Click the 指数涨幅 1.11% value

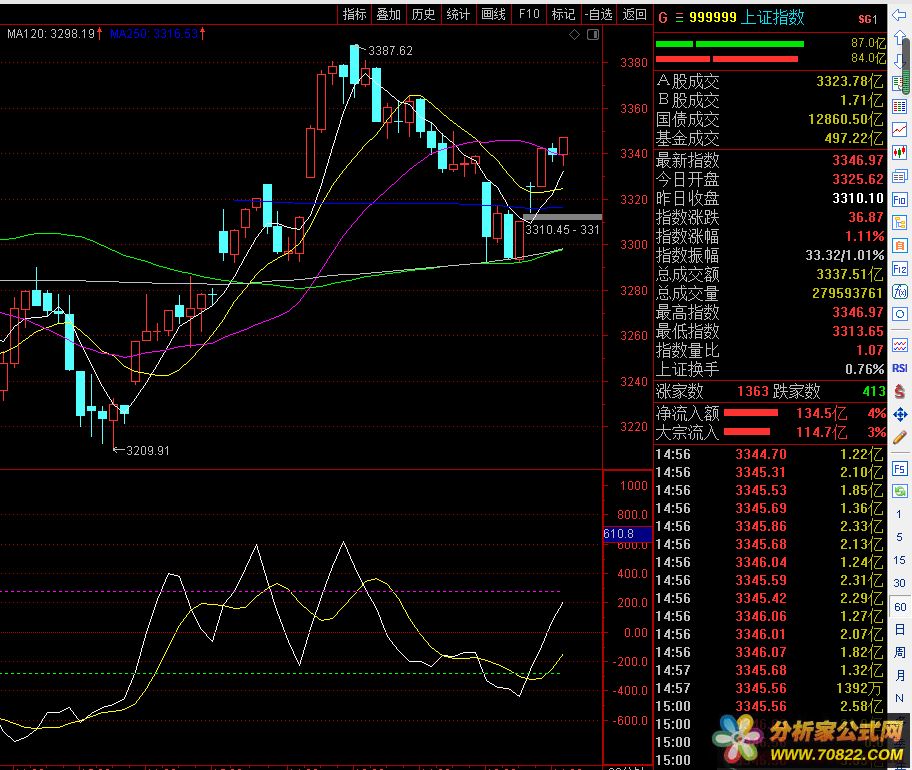click(x=864, y=236)
